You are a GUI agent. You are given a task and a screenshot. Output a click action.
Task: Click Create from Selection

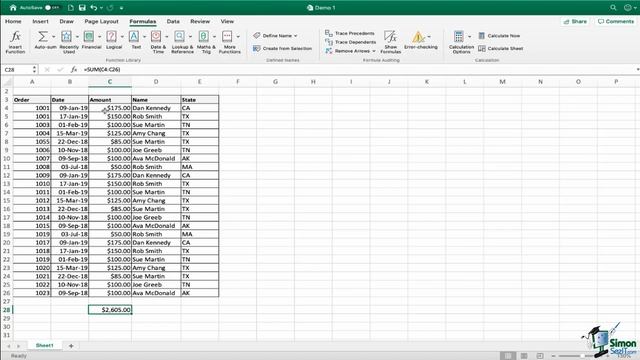click(x=282, y=49)
